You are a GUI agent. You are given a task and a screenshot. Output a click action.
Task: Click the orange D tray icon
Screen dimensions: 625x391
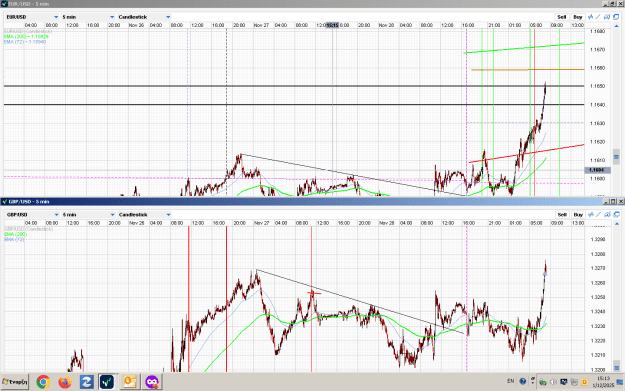coord(585,382)
